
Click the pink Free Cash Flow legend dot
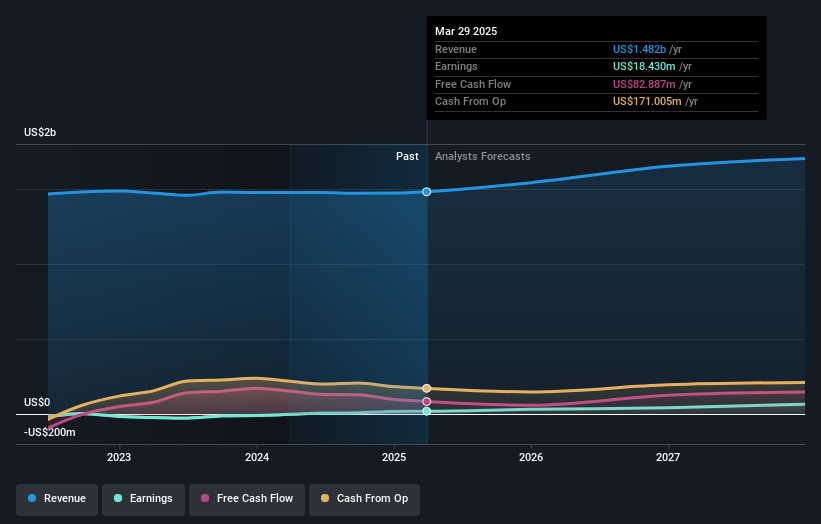point(205,498)
